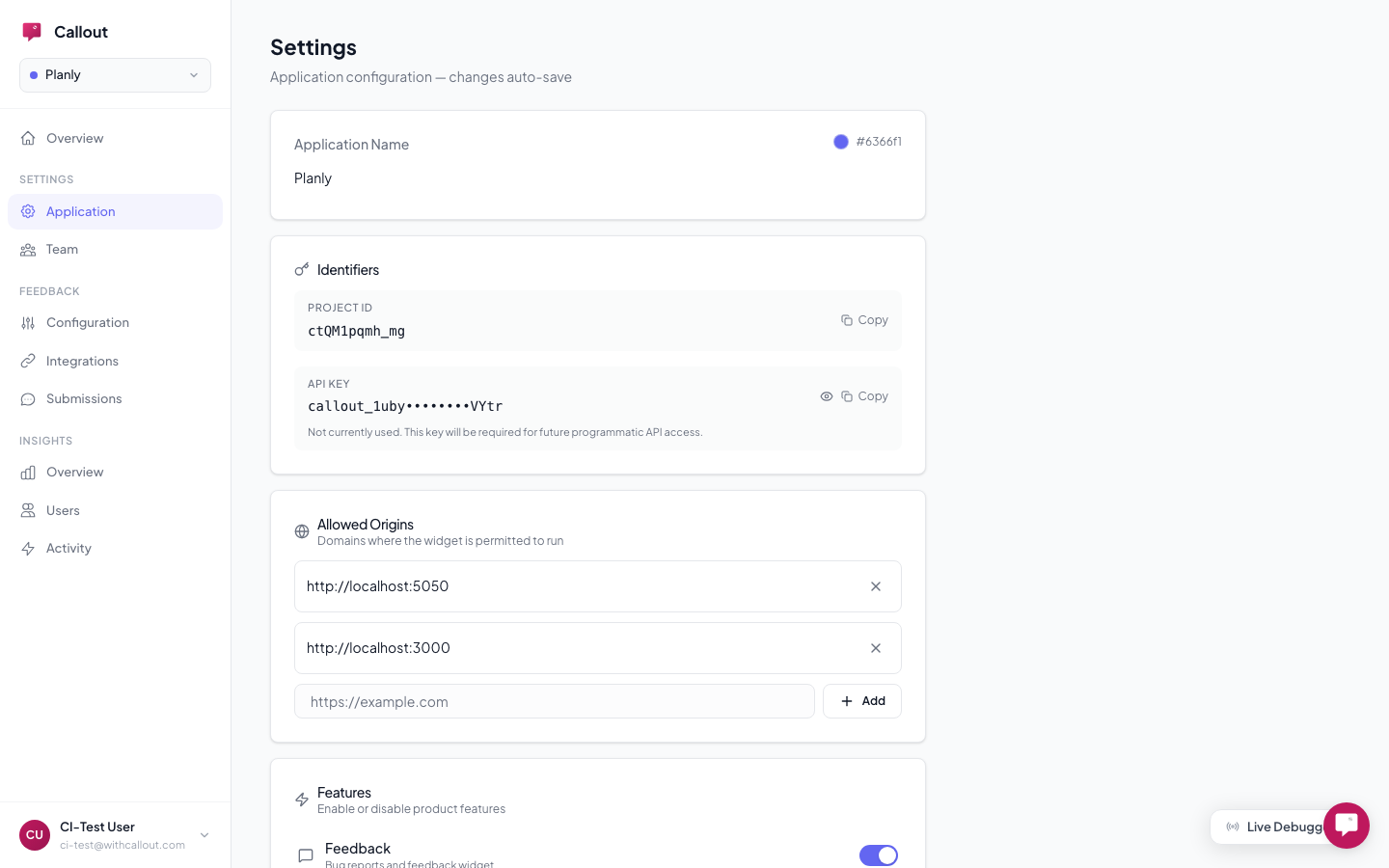
Task: Copy the API key
Action: pyautogui.click(x=864, y=396)
